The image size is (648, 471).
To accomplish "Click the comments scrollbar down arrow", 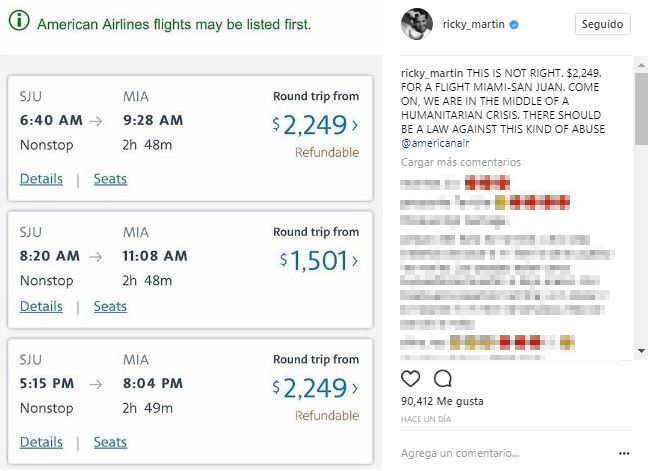I will pyautogui.click(x=641, y=352).
